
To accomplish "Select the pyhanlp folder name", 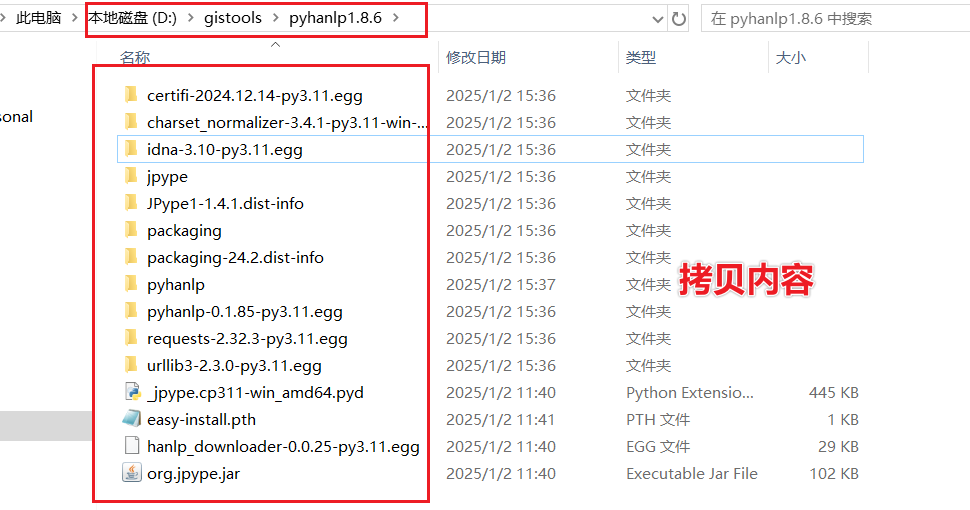I will point(176,285).
